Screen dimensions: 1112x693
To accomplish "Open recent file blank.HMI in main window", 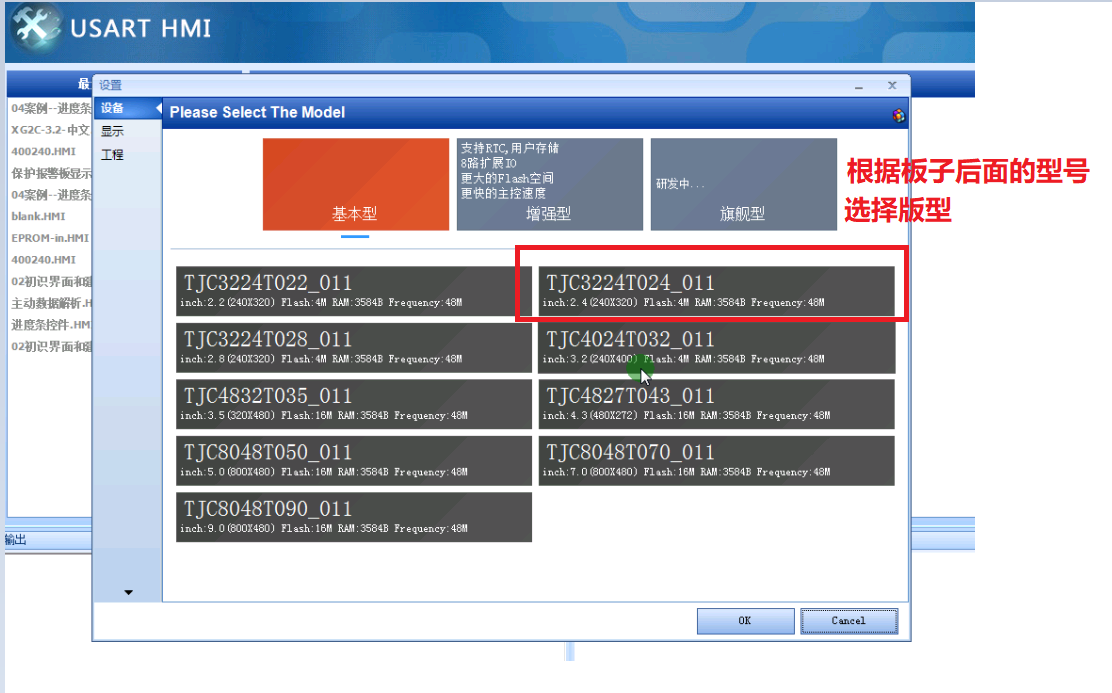I will pos(38,216).
